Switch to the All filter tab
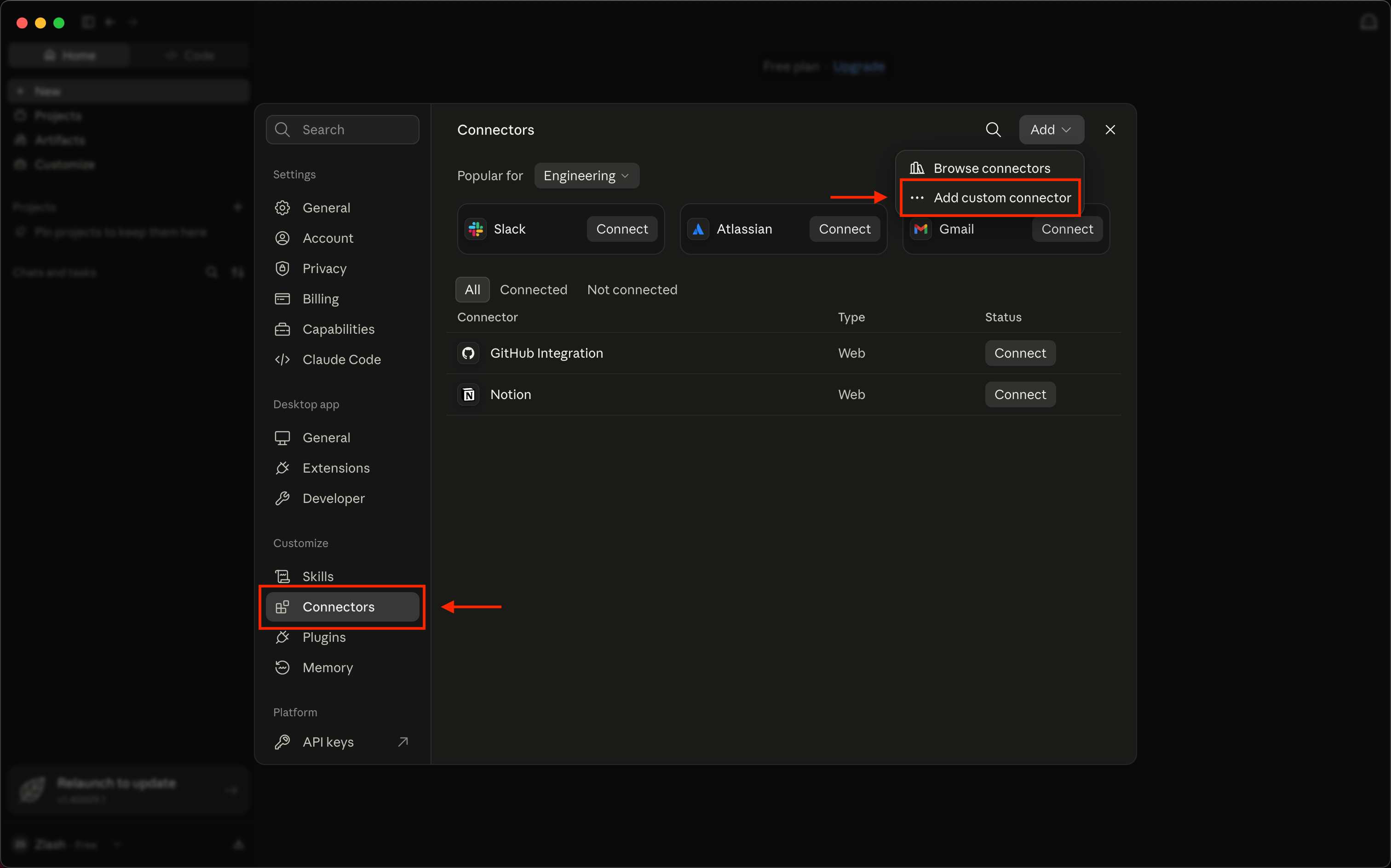Viewport: 1391px width, 868px height. 472,290
